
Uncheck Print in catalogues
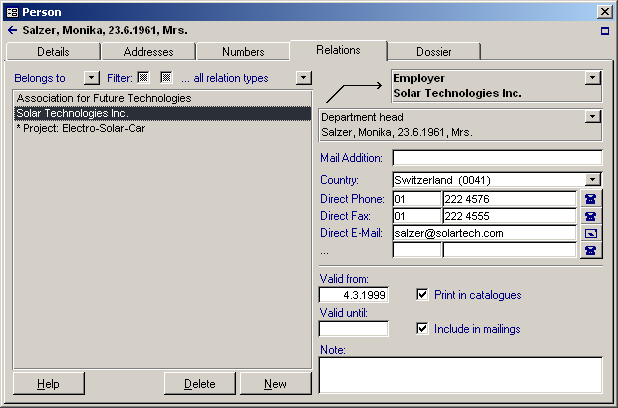click(422, 295)
